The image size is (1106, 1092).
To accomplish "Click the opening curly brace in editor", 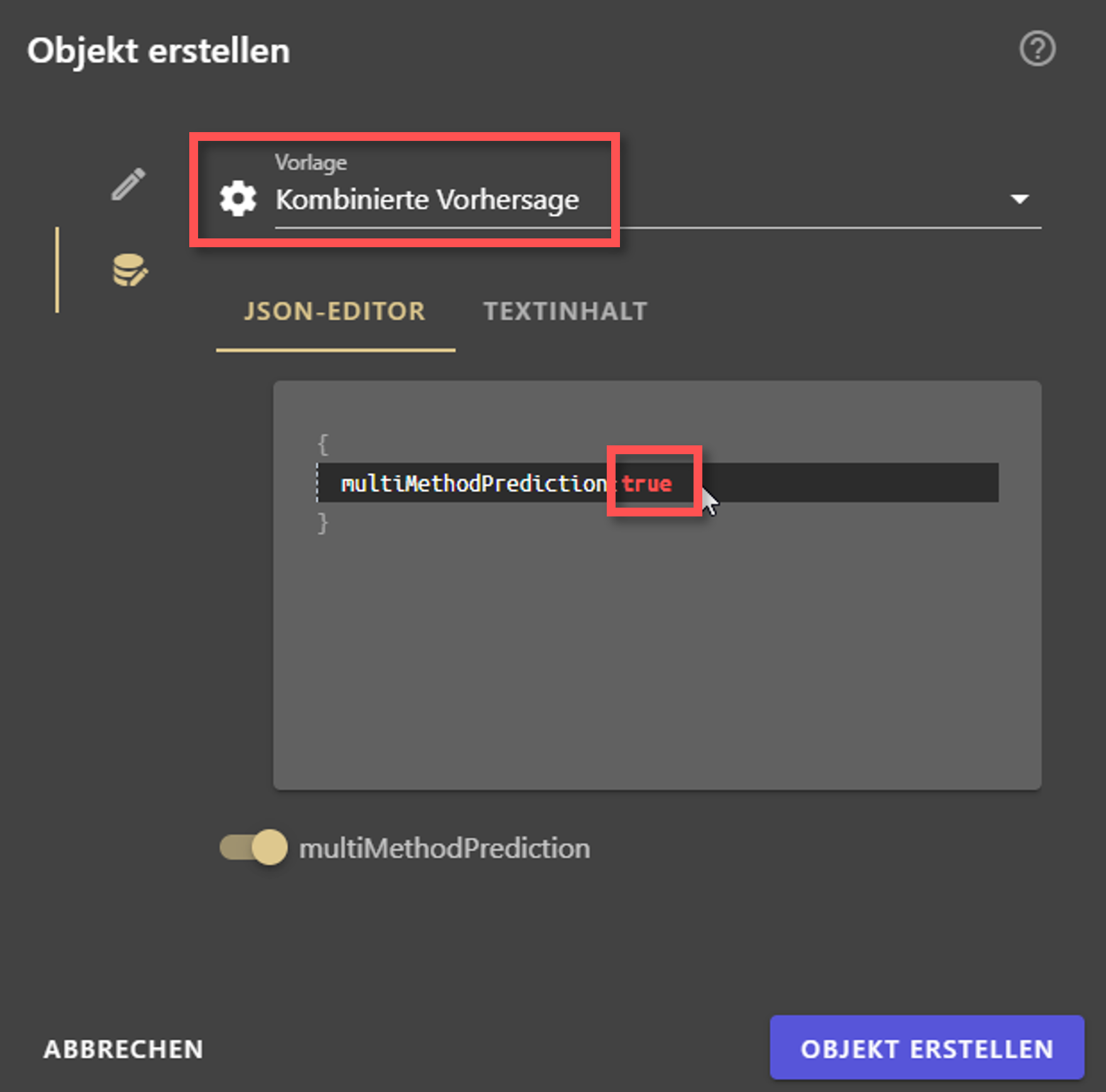I will tap(323, 444).
